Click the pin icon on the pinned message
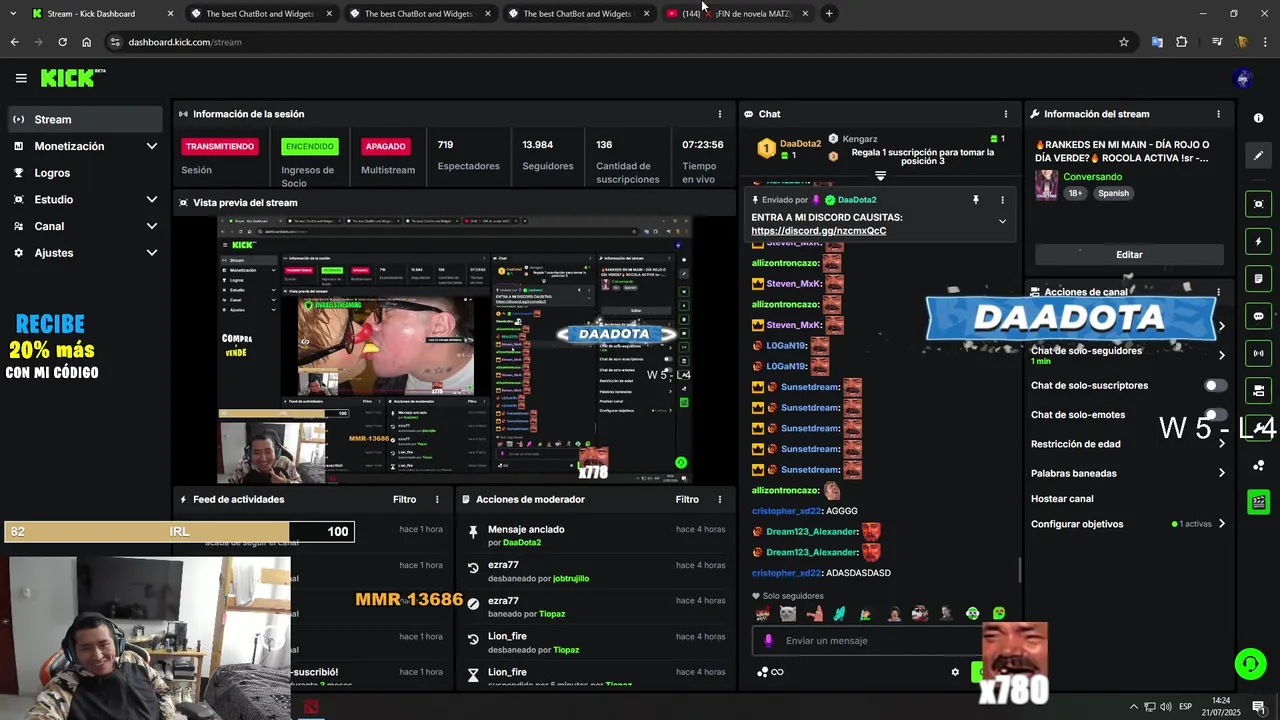This screenshot has width=1280, height=720. click(976, 200)
